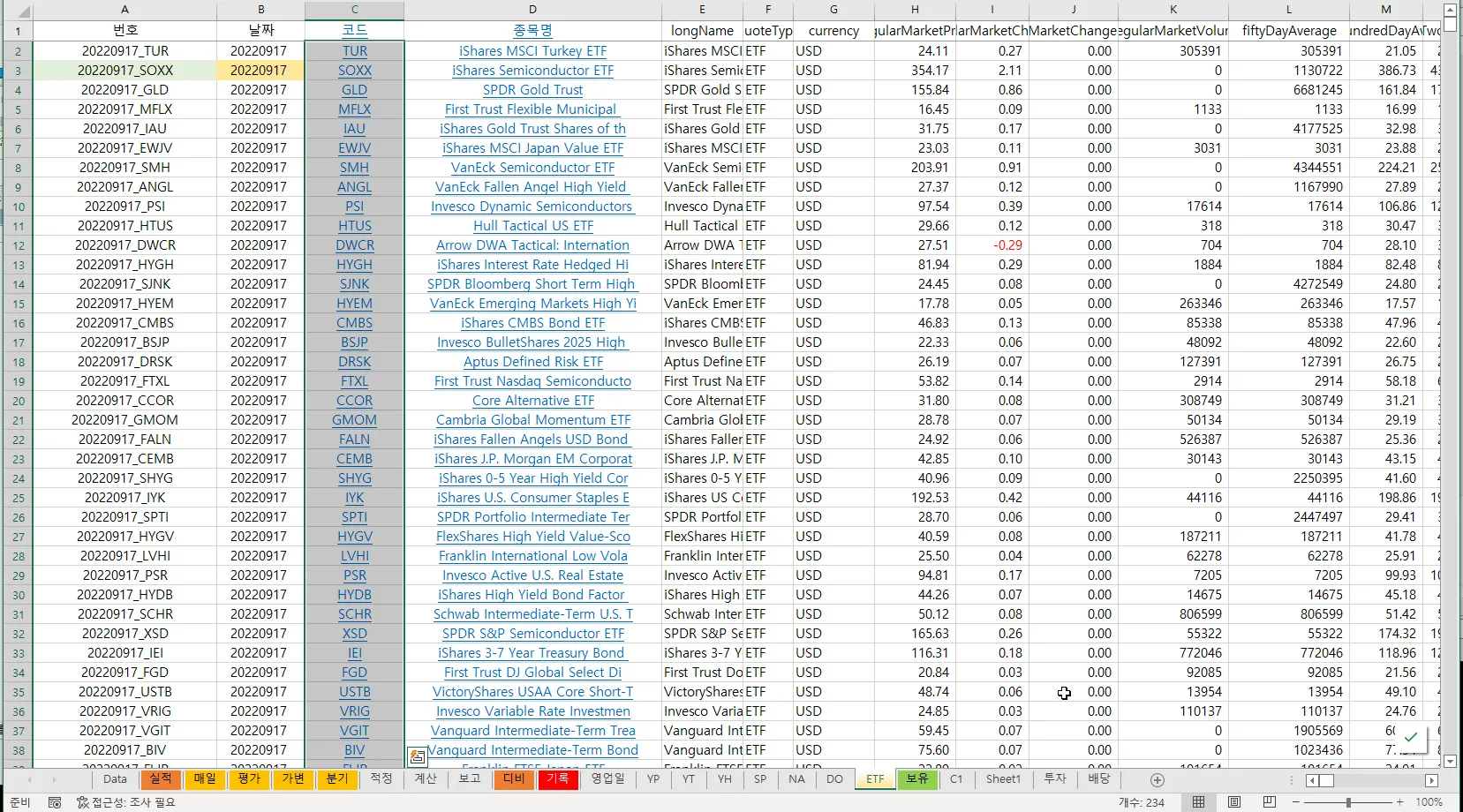This screenshot has width=1463, height=812.
Task: Click the vertical scrollbar up arrow
Action: (1450, 10)
